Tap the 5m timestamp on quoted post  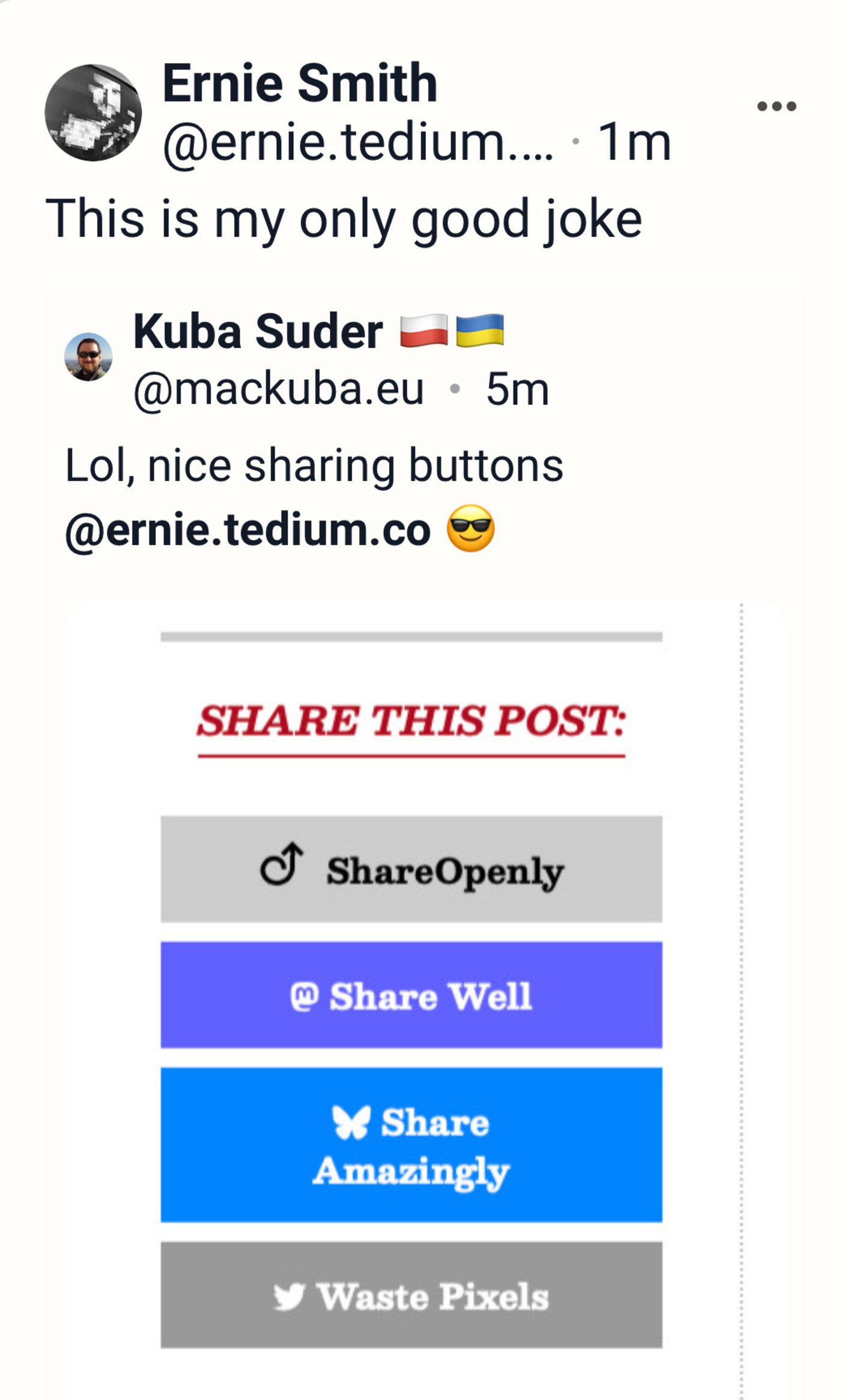517,389
